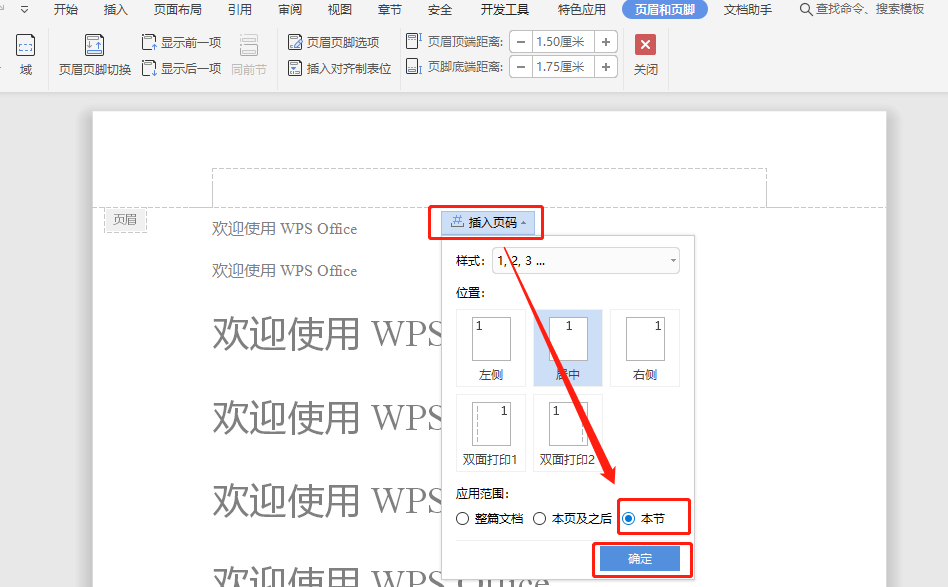Click the 页眉顶端距离 header distance icon
The height and width of the screenshot is (587, 948).
pos(414,41)
